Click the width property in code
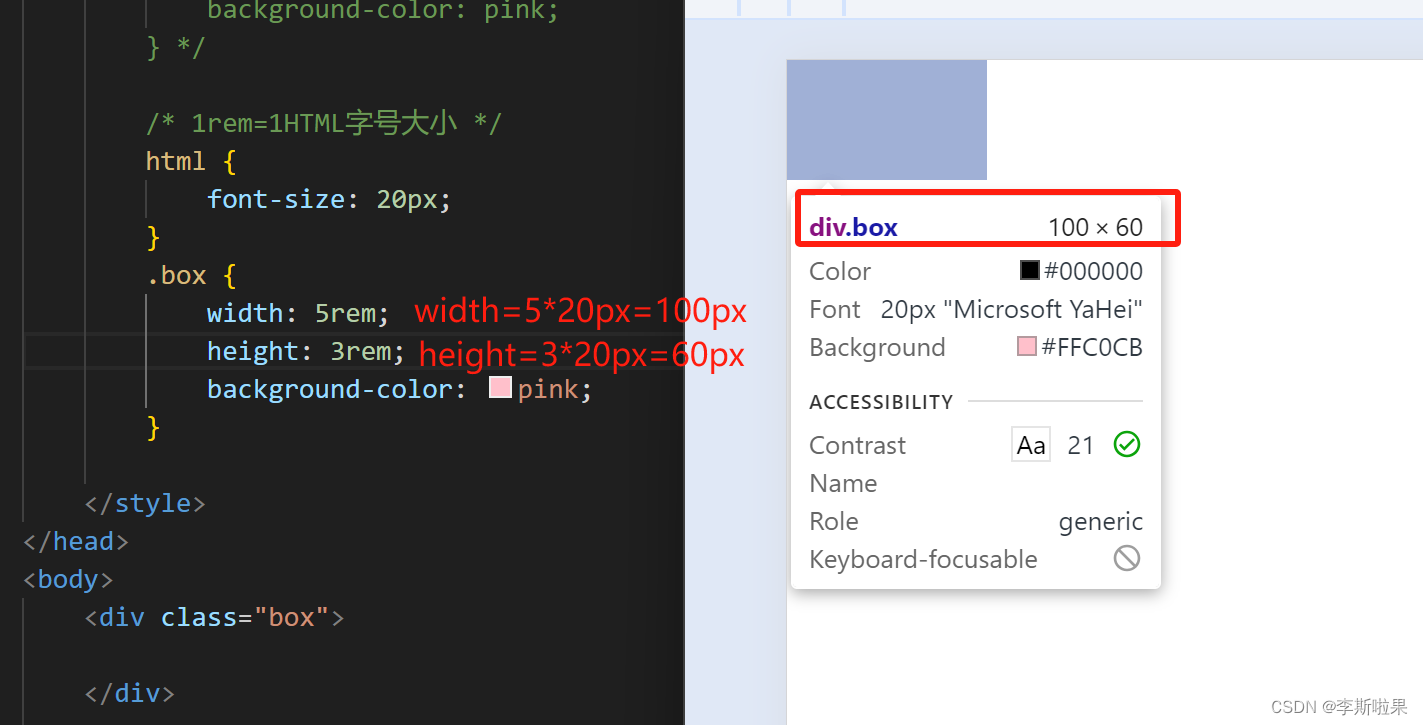Viewport: 1423px width, 725px height. 245,313
